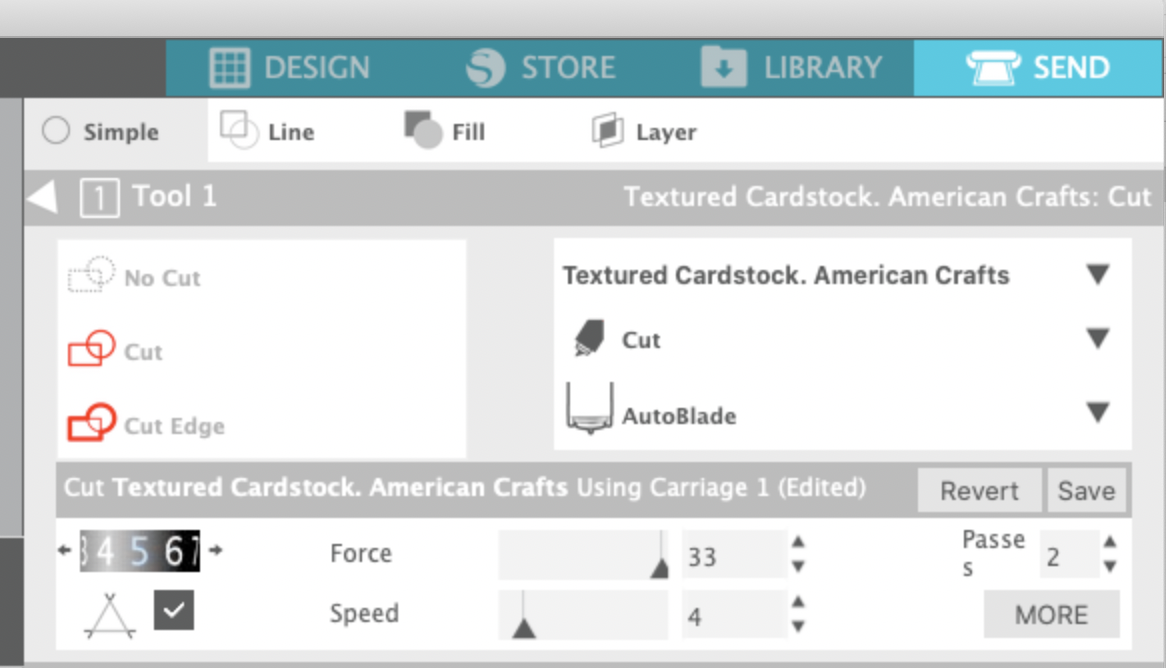The height and width of the screenshot is (668, 1166).
Task: Open the Design tab grid icon
Action: point(229,67)
